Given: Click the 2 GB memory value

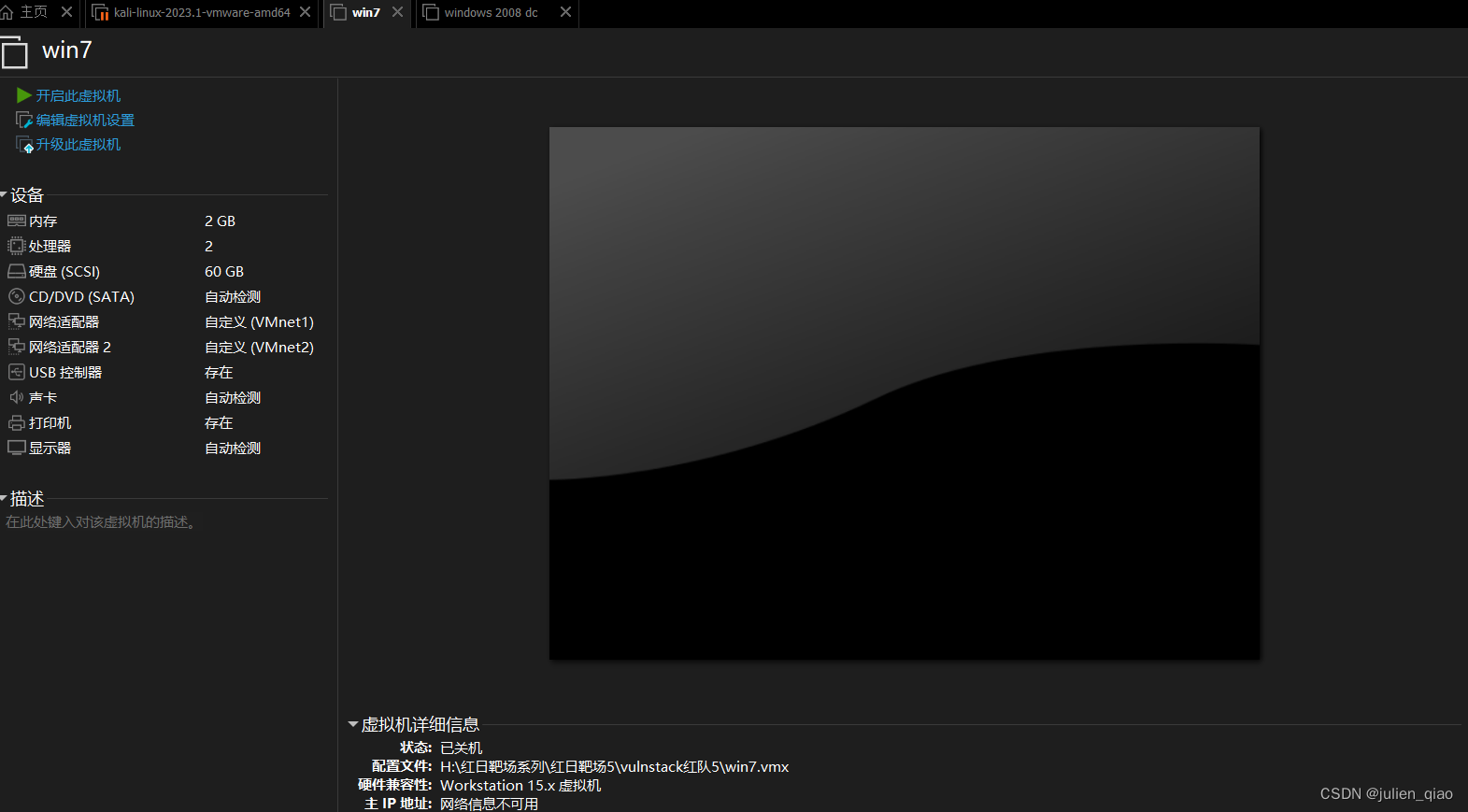Looking at the screenshot, I should point(220,221).
